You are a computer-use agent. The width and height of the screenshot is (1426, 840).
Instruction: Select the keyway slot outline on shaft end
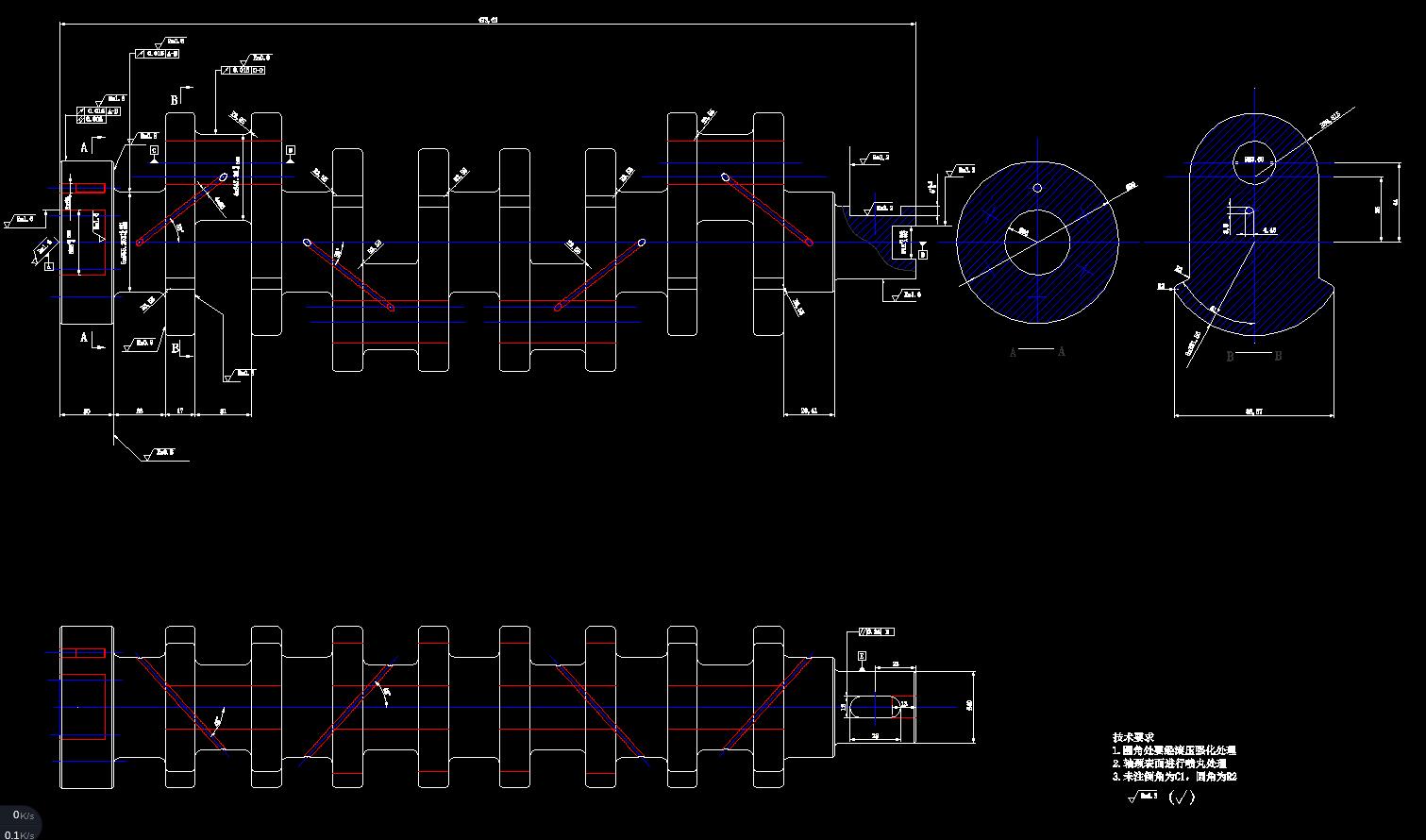(x=877, y=707)
